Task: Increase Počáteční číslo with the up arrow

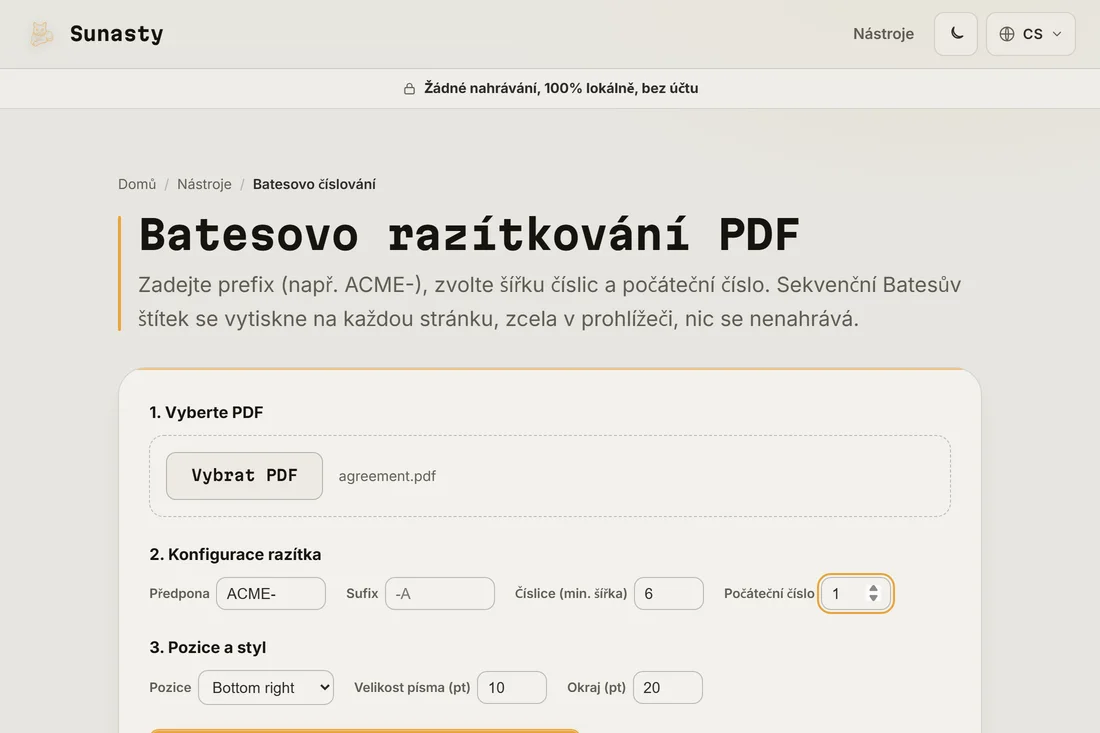Action: (873, 589)
